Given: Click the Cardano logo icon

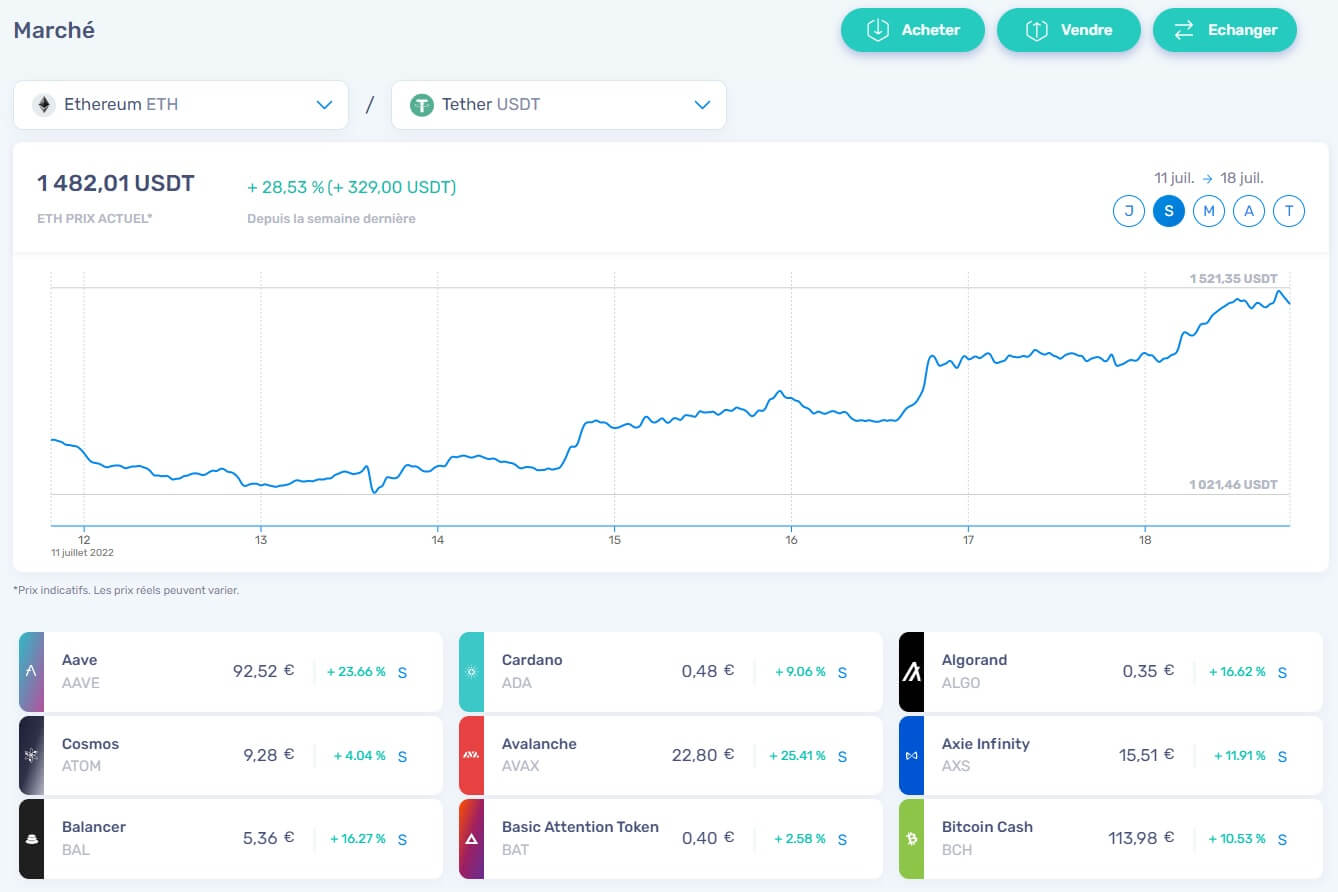Looking at the screenshot, I should 471,671.
